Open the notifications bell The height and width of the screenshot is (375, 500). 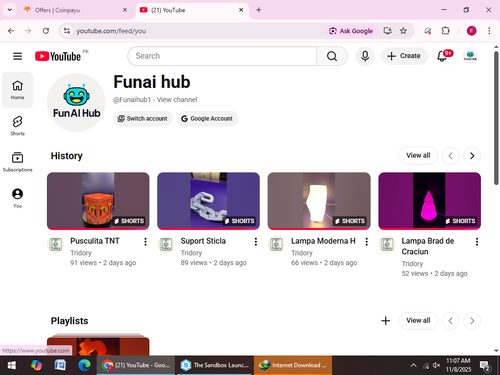coord(443,56)
